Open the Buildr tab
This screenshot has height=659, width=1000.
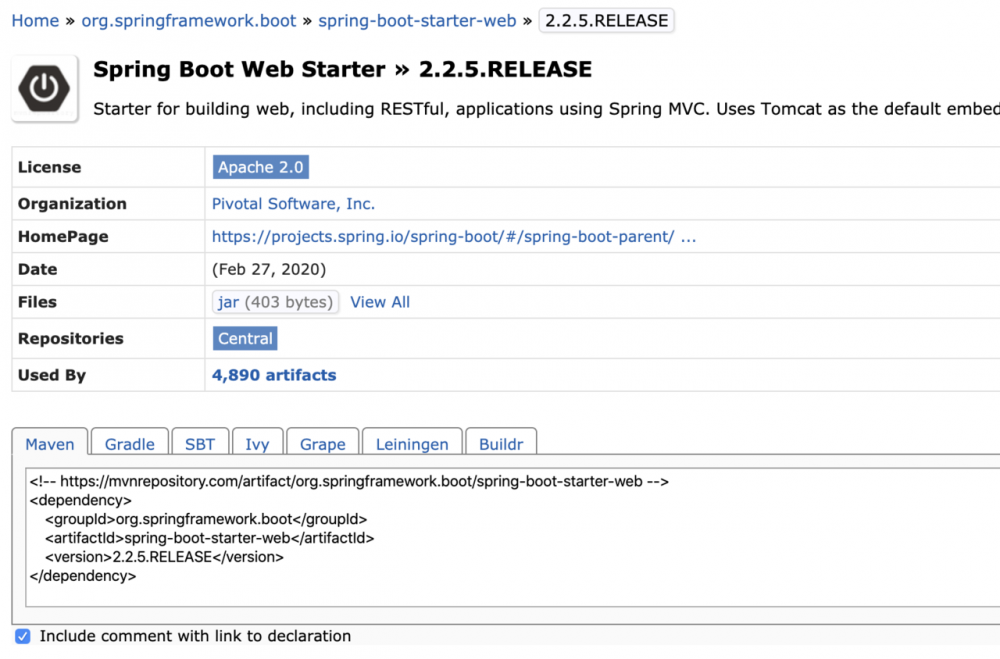[501, 443]
